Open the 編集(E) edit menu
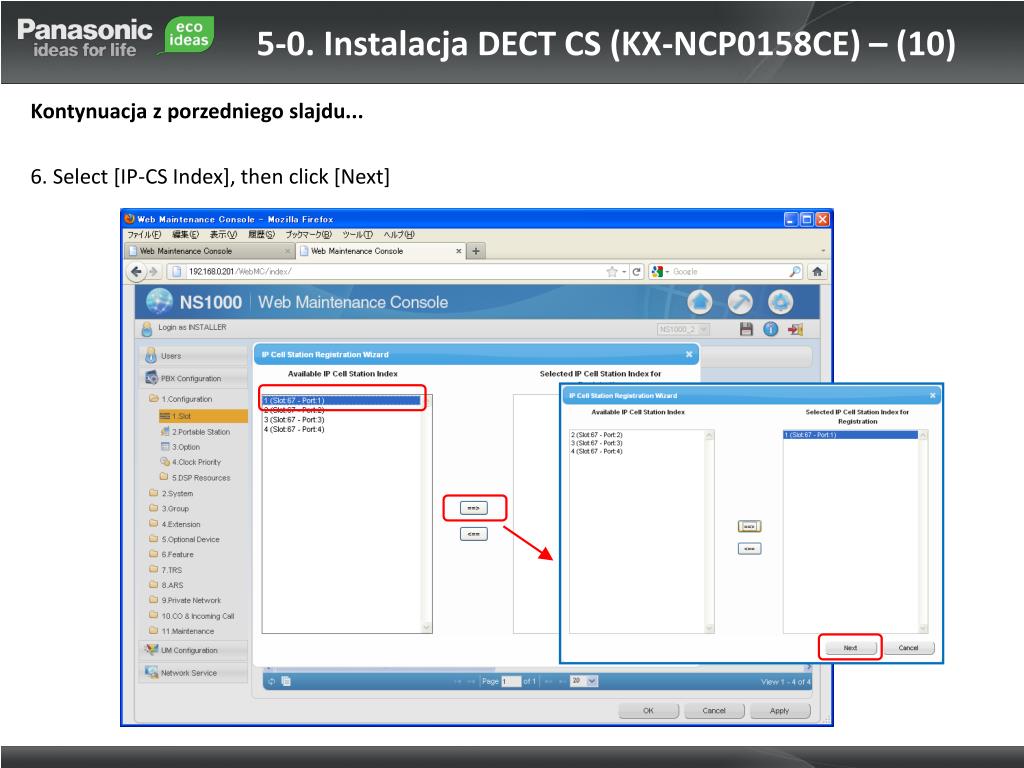Image resolution: width=1024 pixels, height=768 pixels. tap(185, 234)
